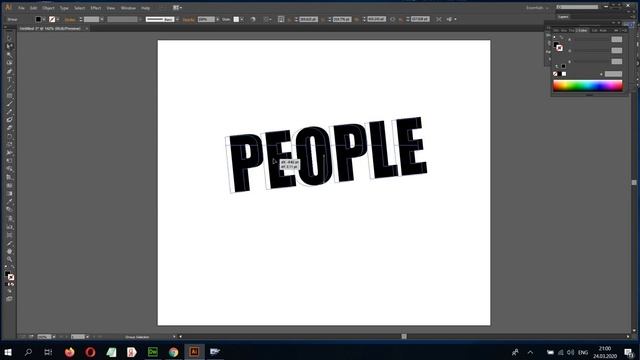Click the Stroke label in control bar
Image resolution: width=640 pixels, height=360 pixels.
70,19
